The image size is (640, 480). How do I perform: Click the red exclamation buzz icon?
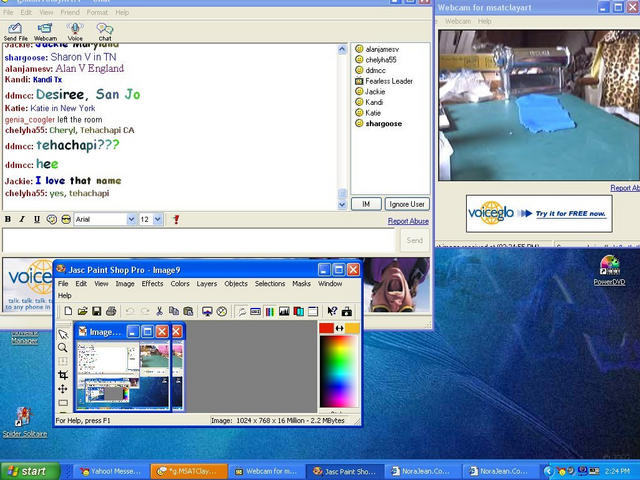176,219
